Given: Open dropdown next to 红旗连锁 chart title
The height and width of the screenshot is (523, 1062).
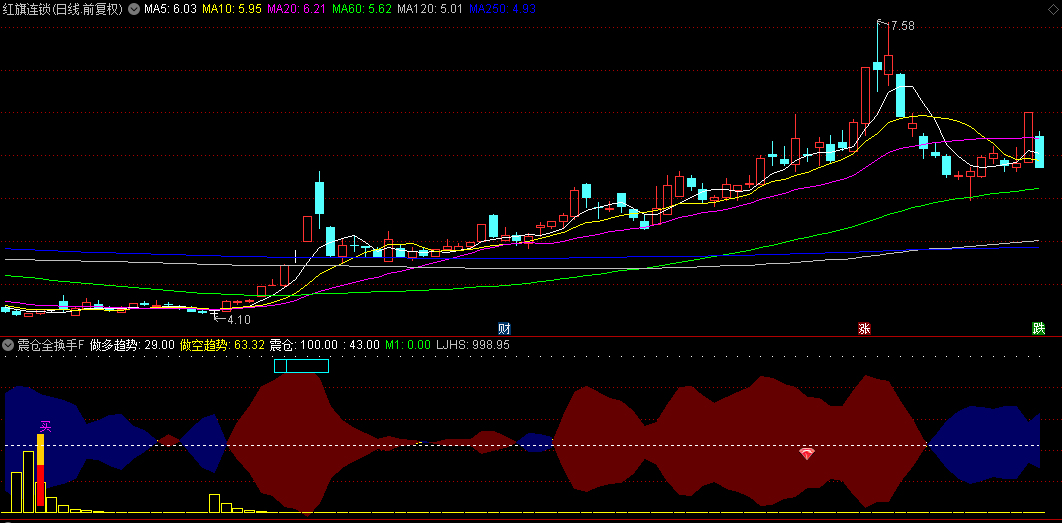Looking at the screenshot, I should (134, 9).
